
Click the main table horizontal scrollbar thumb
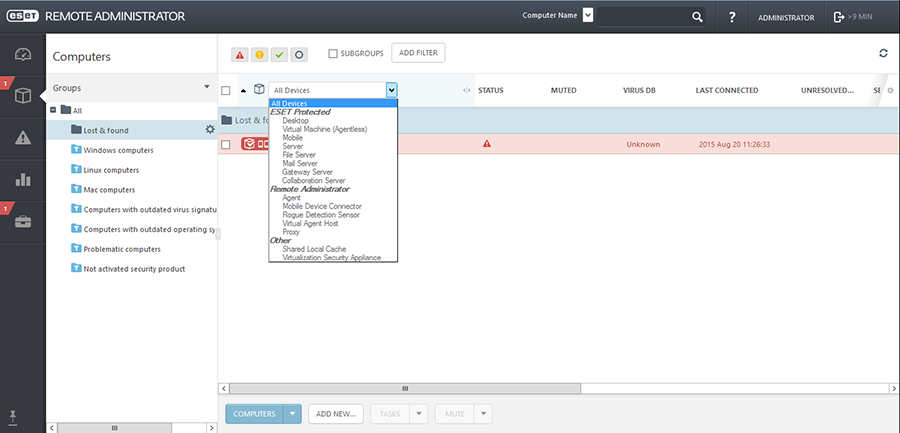tap(405, 389)
